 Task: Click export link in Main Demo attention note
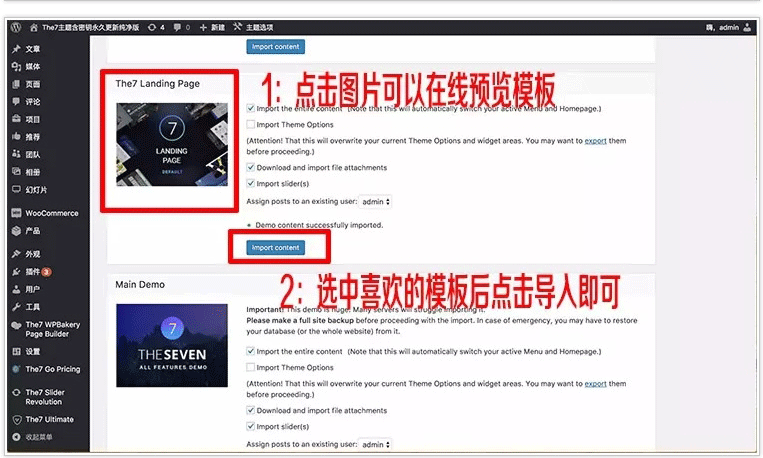[595, 384]
